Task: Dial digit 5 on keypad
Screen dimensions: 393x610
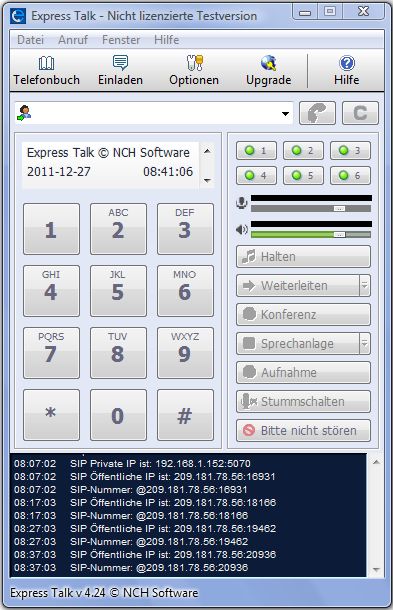Action: click(118, 291)
